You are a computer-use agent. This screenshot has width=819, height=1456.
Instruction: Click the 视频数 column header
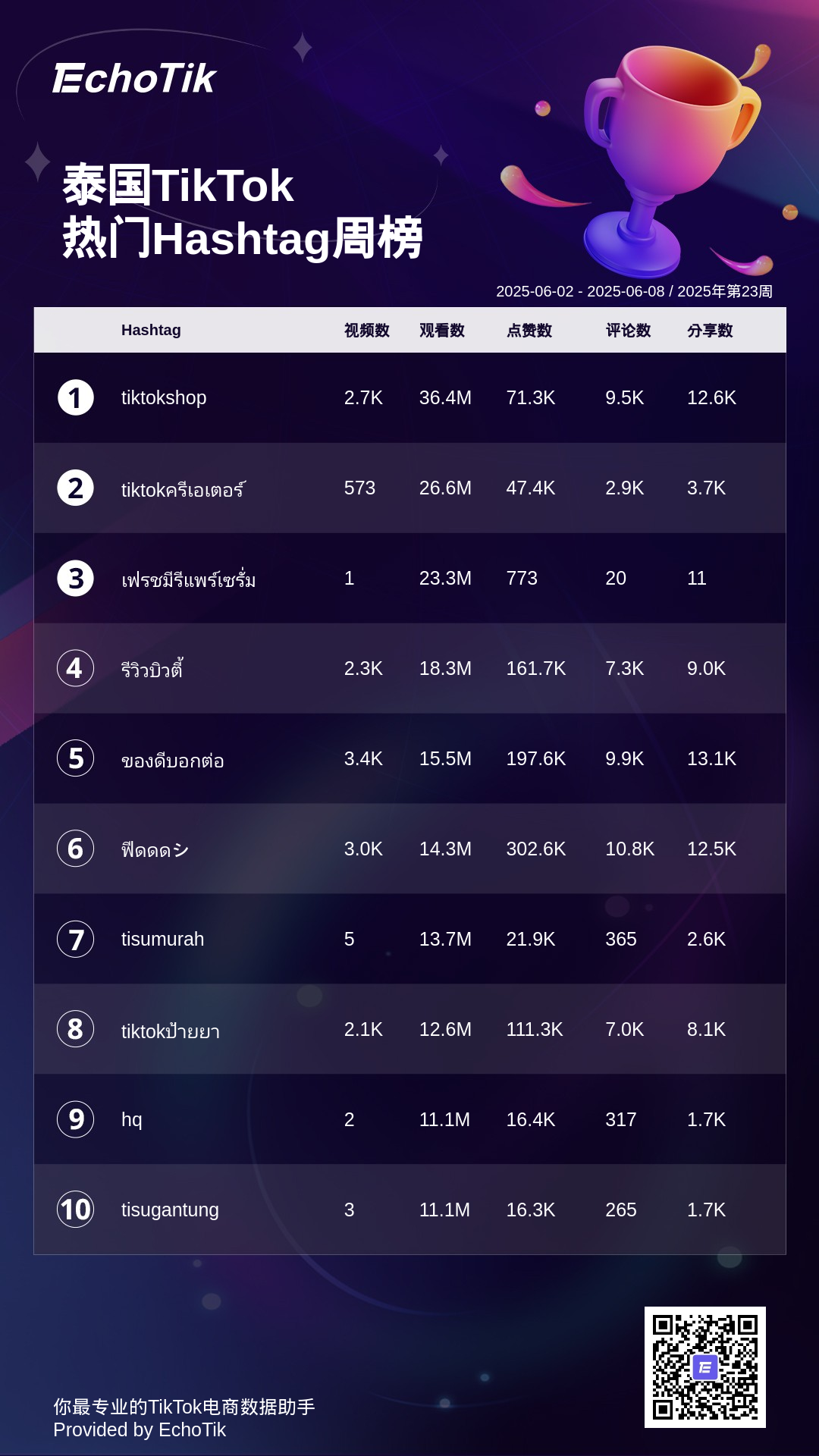[x=367, y=331]
